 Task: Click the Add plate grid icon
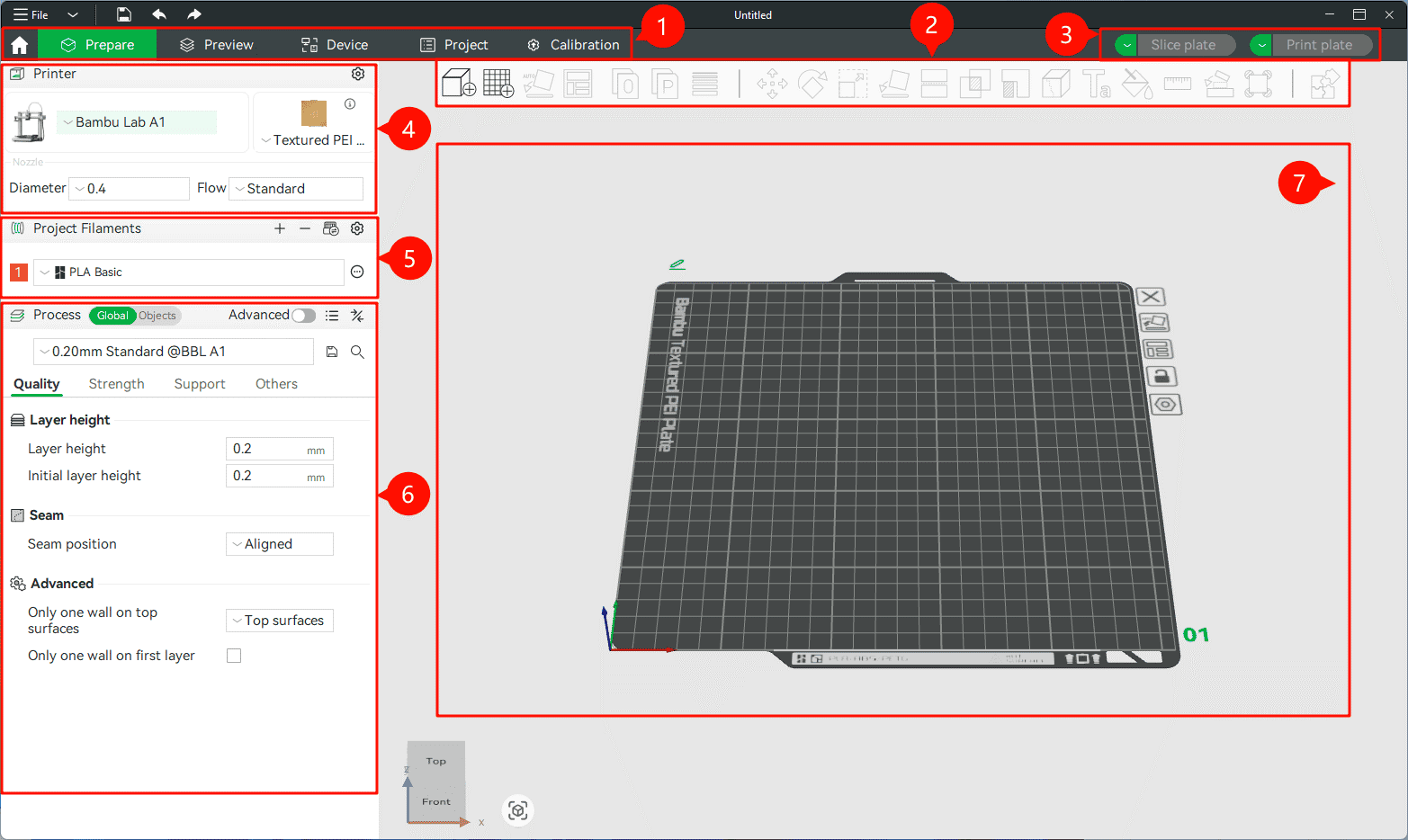tap(498, 84)
